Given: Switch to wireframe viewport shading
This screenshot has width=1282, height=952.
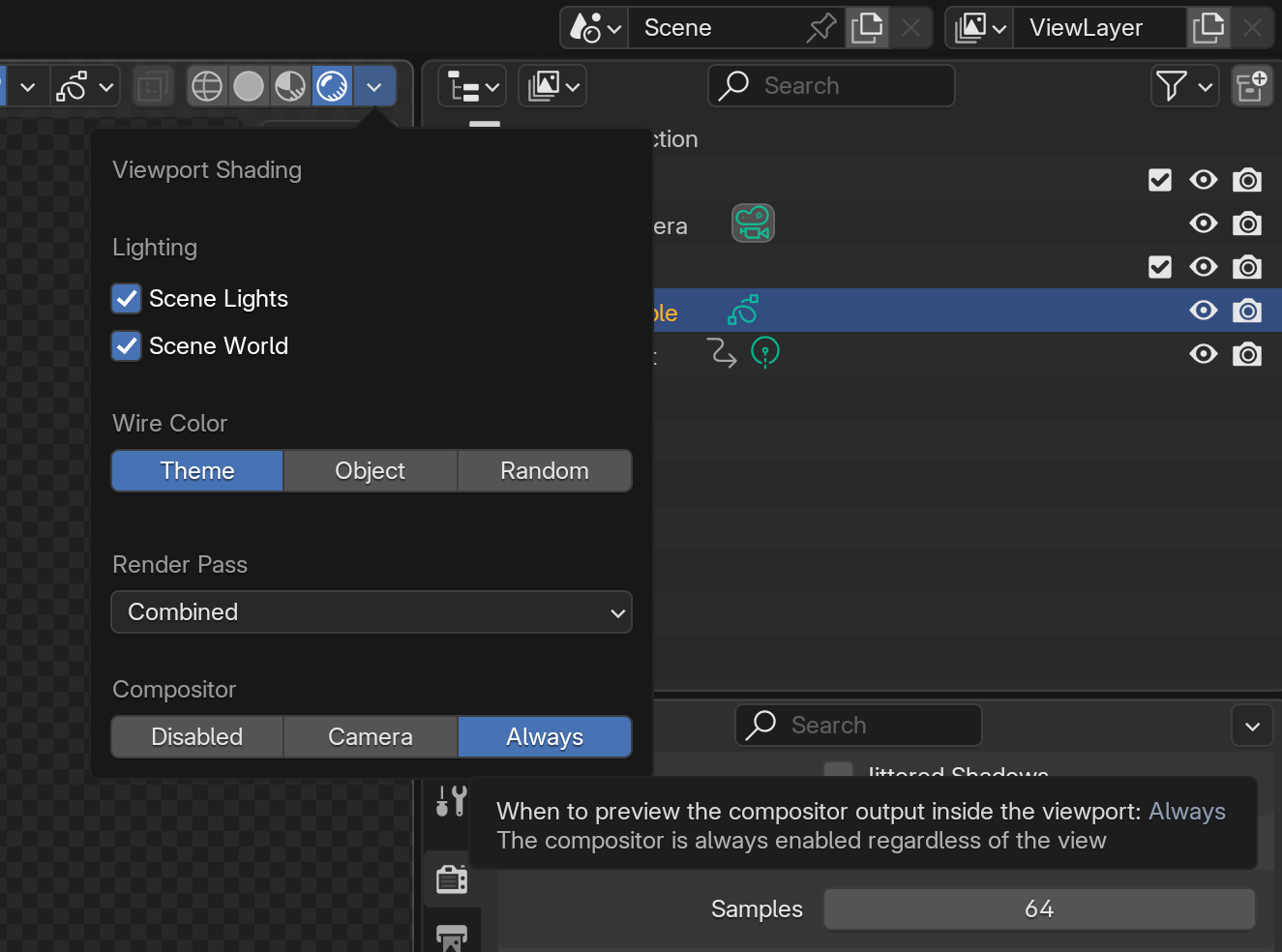Looking at the screenshot, I should [207, 86].
